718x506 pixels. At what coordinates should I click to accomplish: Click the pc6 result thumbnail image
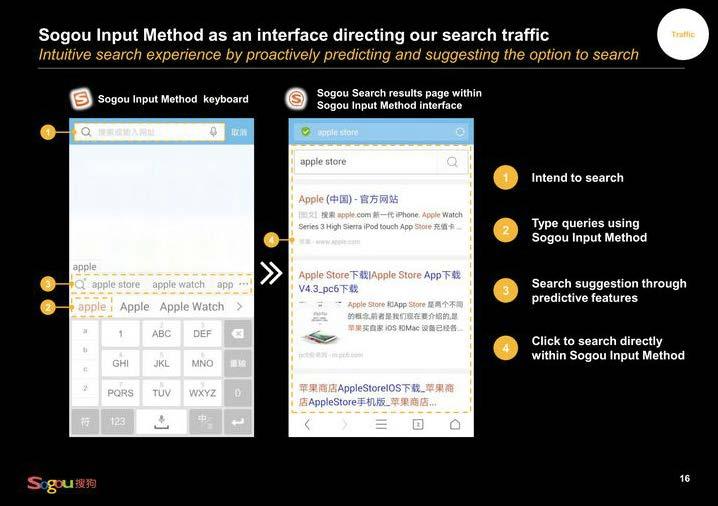pyautogui.click(x=320, y=323)
